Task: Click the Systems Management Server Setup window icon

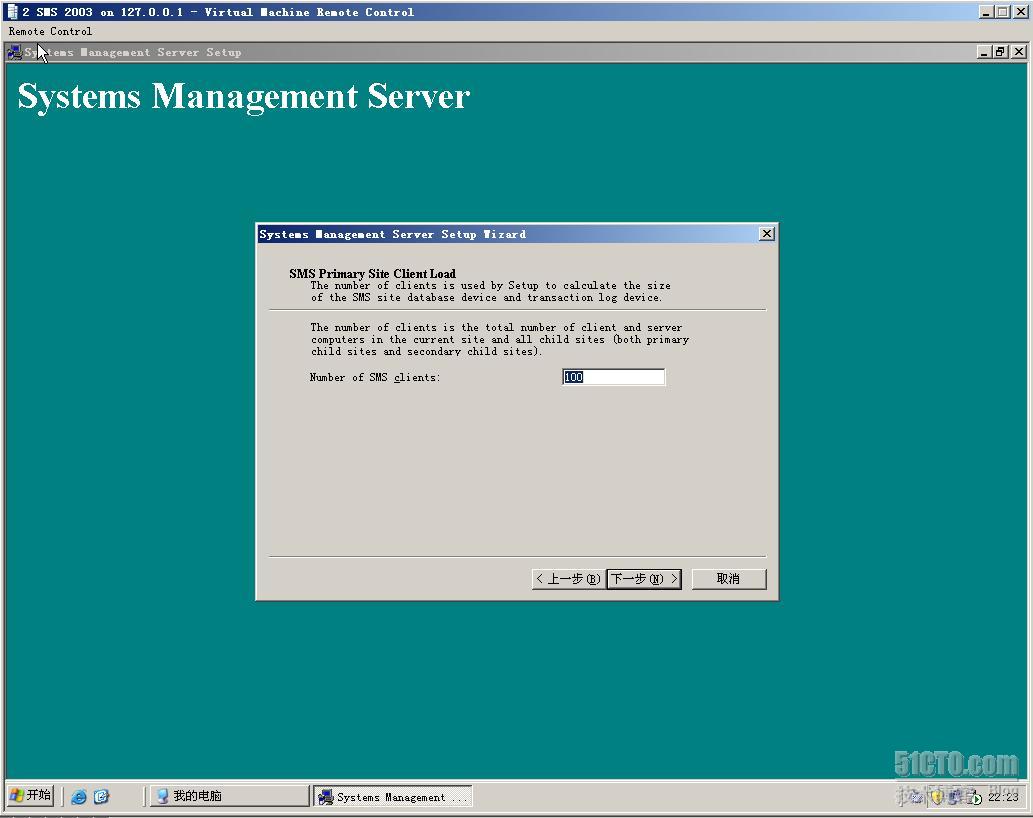Action: tap(14, 52)
